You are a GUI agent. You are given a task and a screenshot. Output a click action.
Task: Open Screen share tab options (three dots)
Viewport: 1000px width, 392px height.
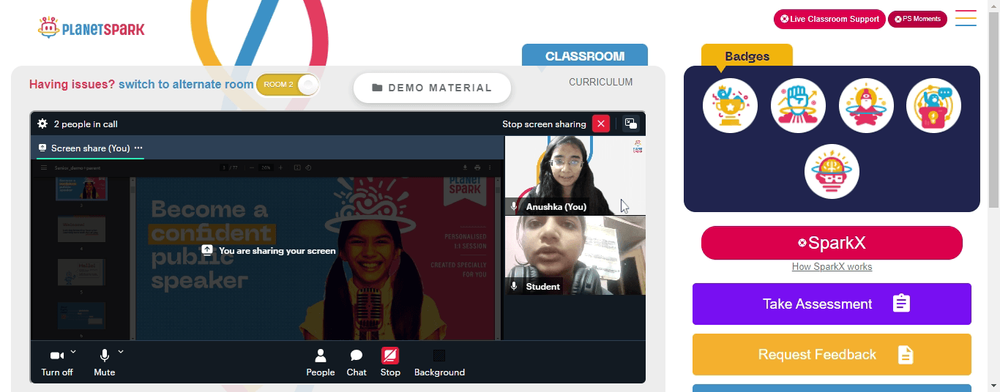[138, 148]
